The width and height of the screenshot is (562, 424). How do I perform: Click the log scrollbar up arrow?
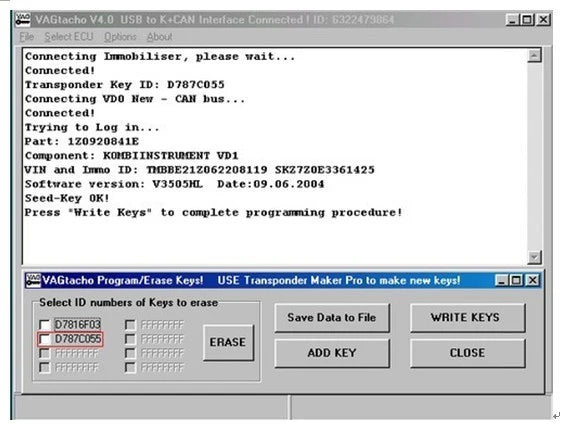click(x=534, y=56)
